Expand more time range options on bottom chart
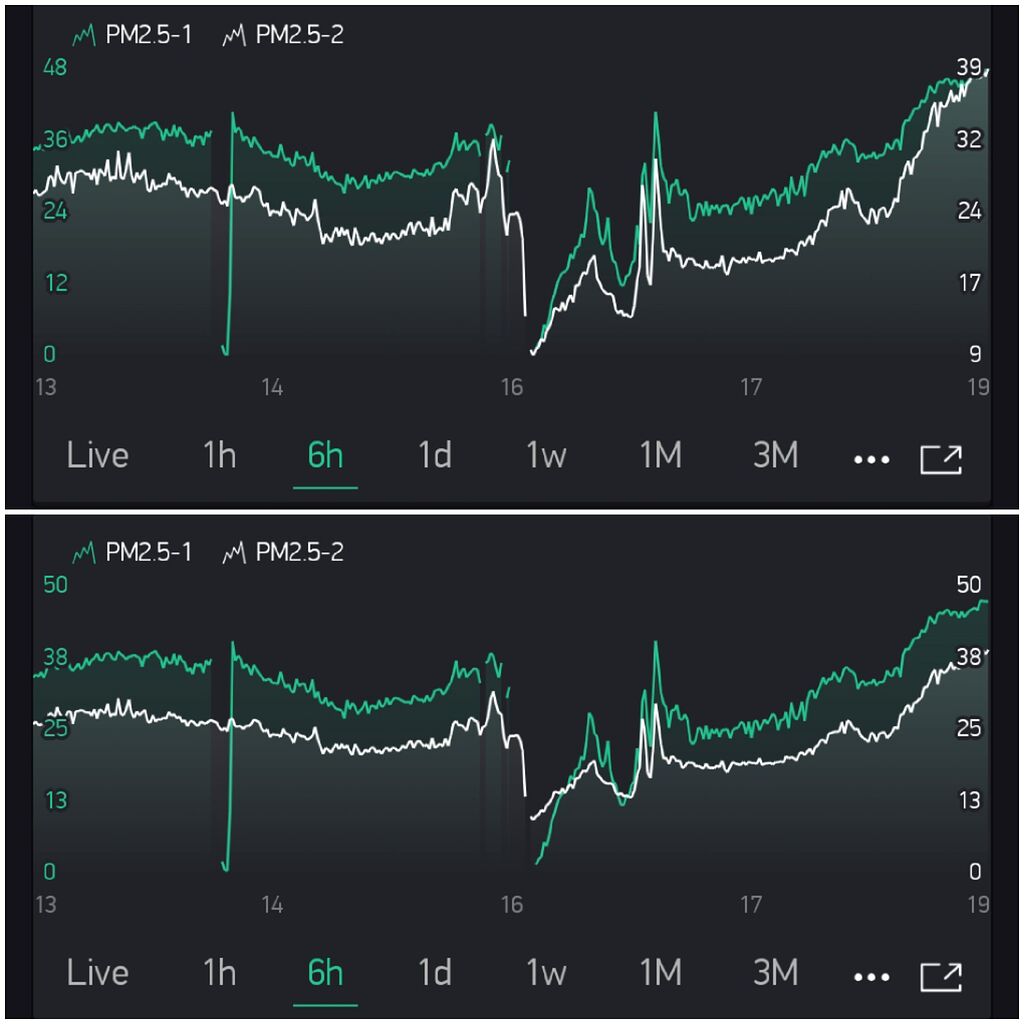The width and height of the screenshot is (1024, 1024). click(x=871, y=972)
